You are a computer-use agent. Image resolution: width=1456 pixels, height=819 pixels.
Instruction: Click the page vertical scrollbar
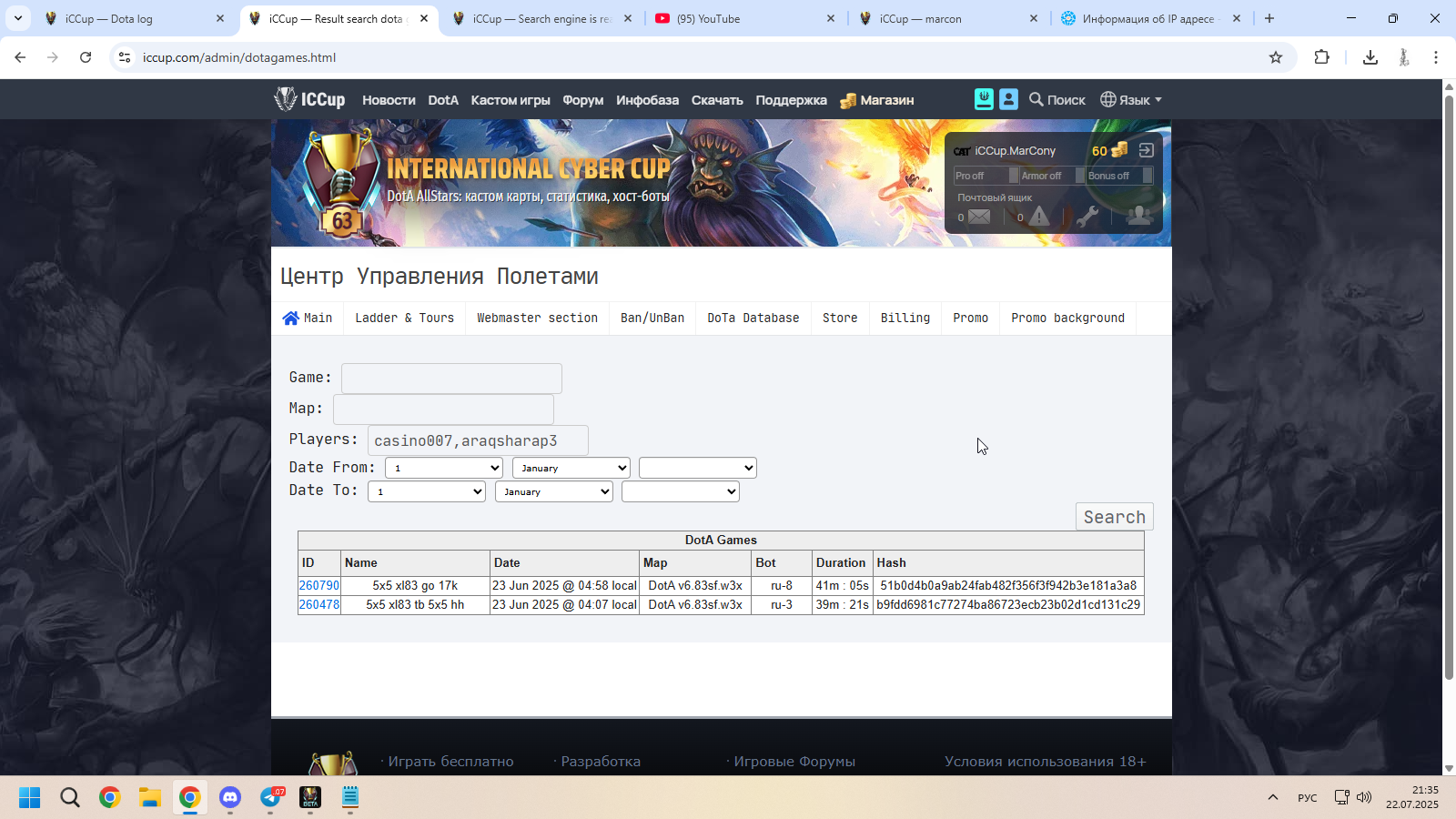coord(1449,386)
